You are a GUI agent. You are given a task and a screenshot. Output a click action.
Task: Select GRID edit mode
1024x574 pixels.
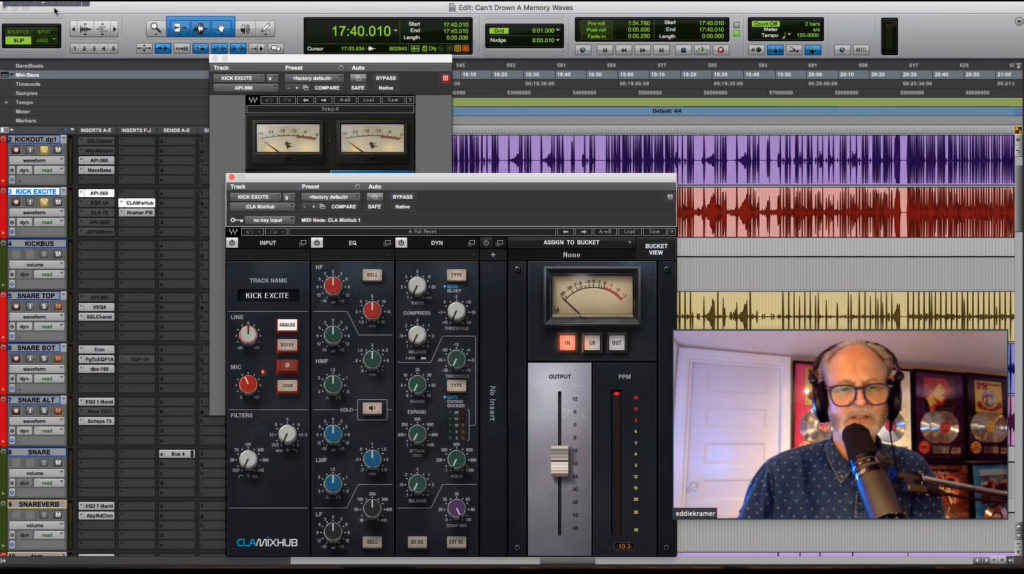coord(44,40)
